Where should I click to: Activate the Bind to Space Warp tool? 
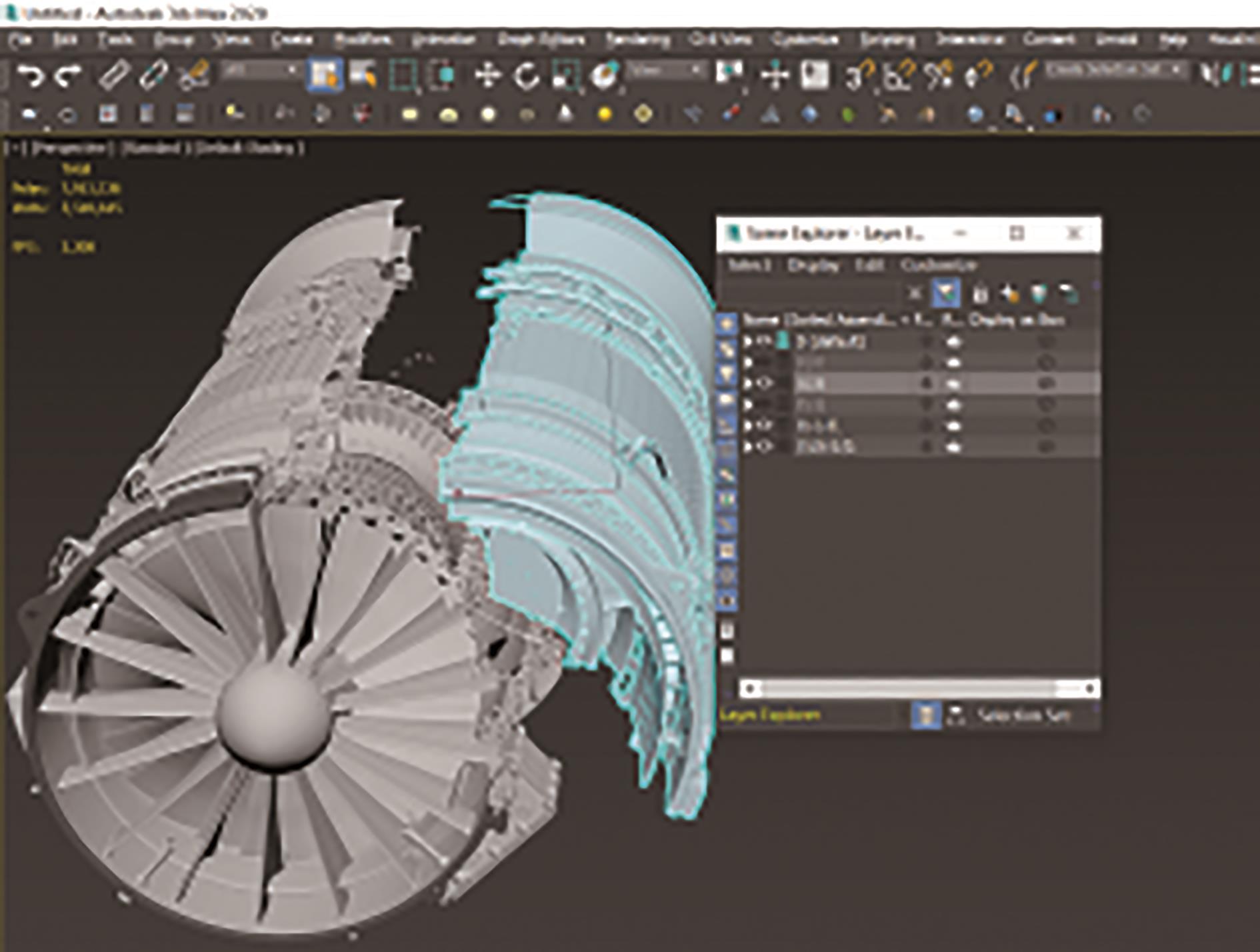click(194, 75)
